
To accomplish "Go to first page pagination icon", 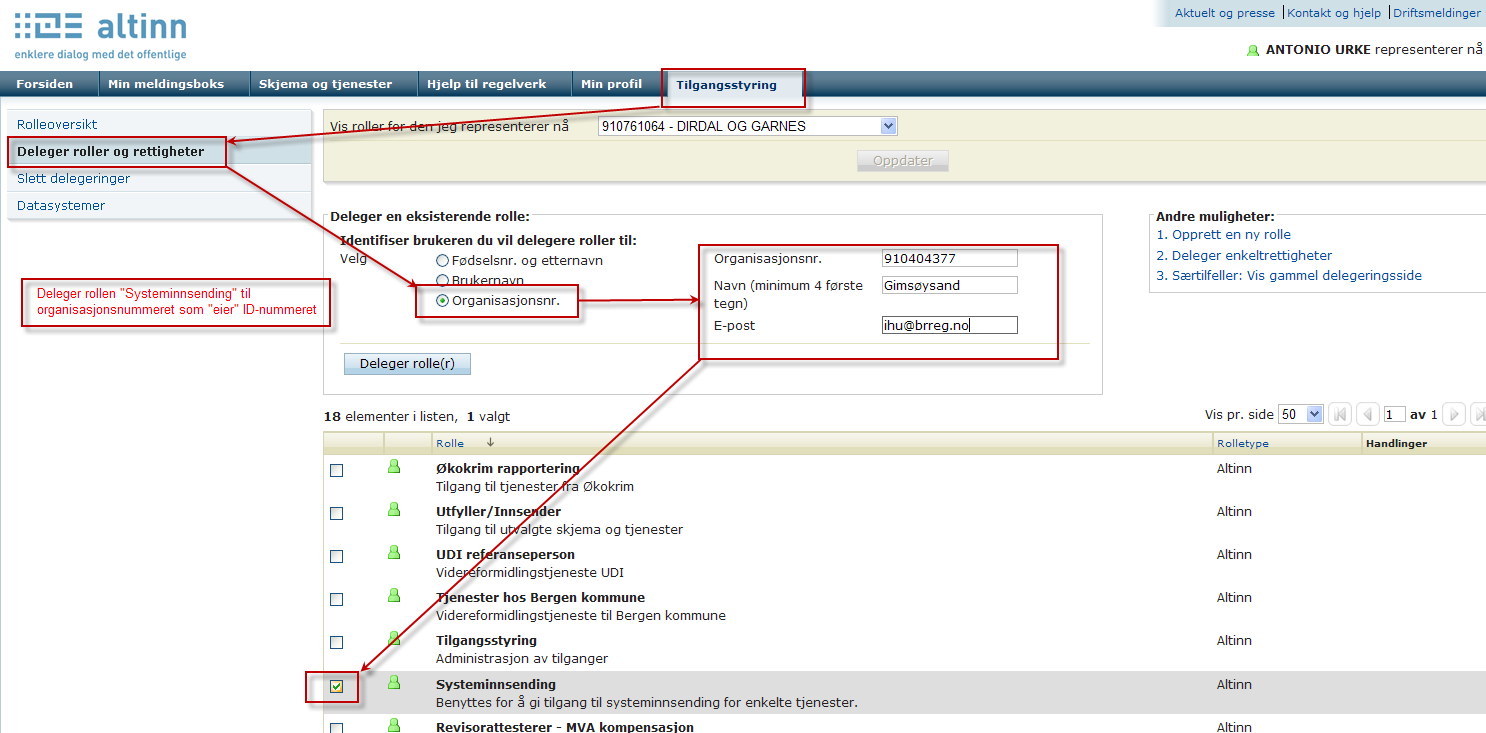I will coord(1340,414).
